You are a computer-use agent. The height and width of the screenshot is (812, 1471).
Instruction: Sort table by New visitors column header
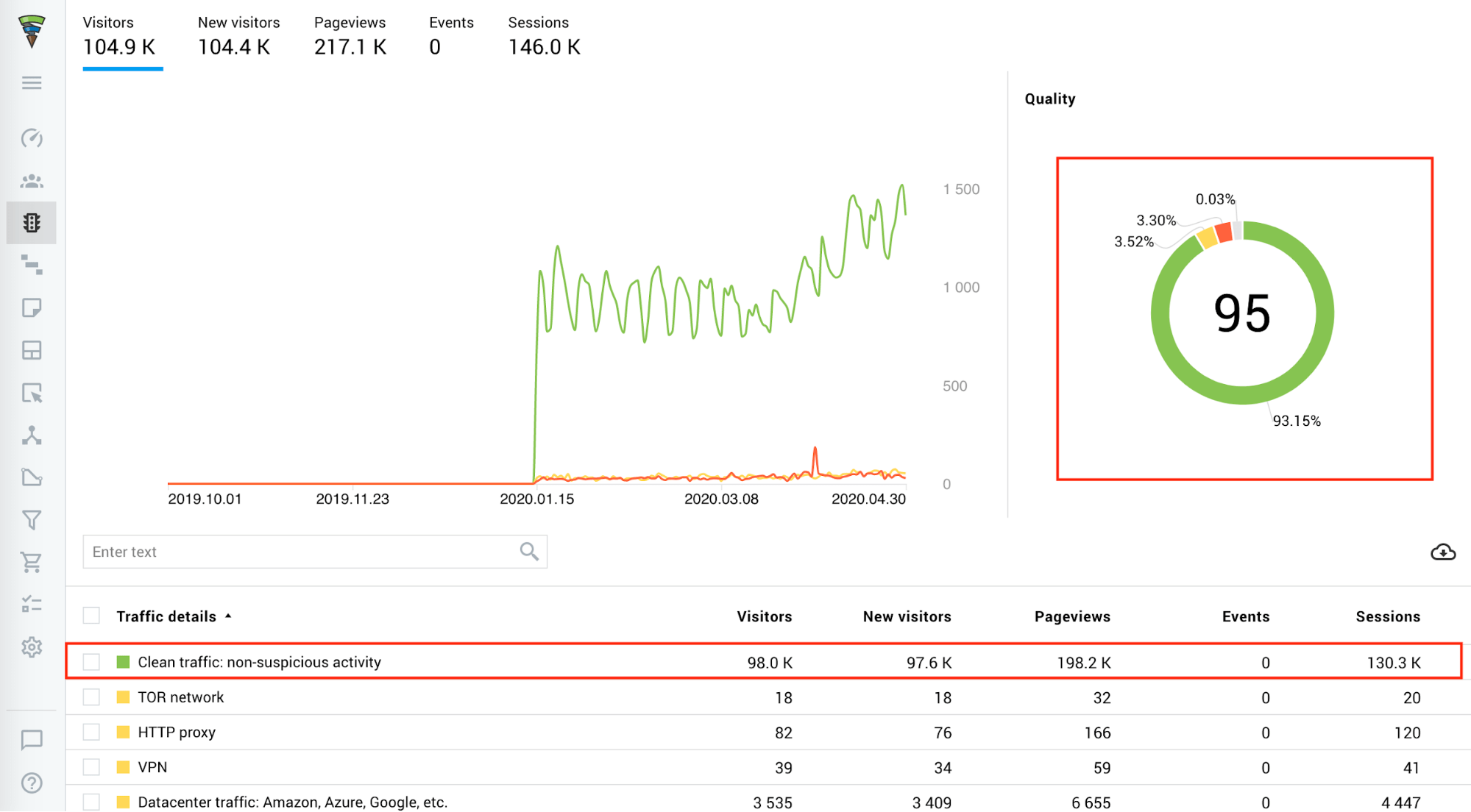[x=907, y=616]
